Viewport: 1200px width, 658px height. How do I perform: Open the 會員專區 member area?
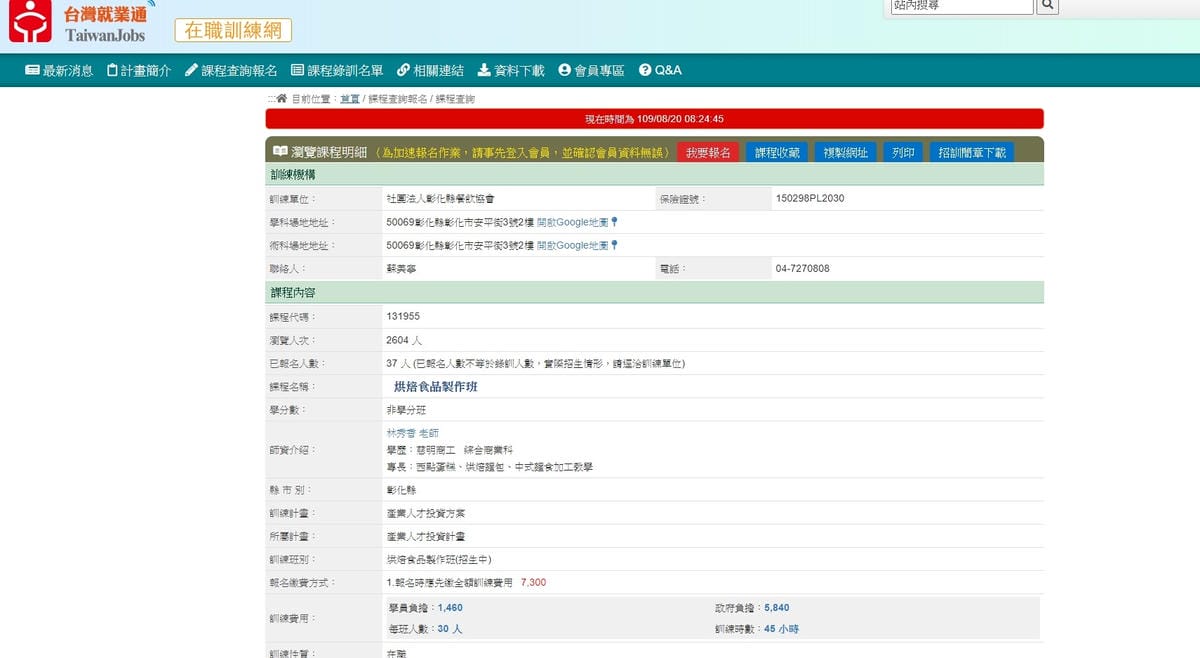click(x=591, y=70)
